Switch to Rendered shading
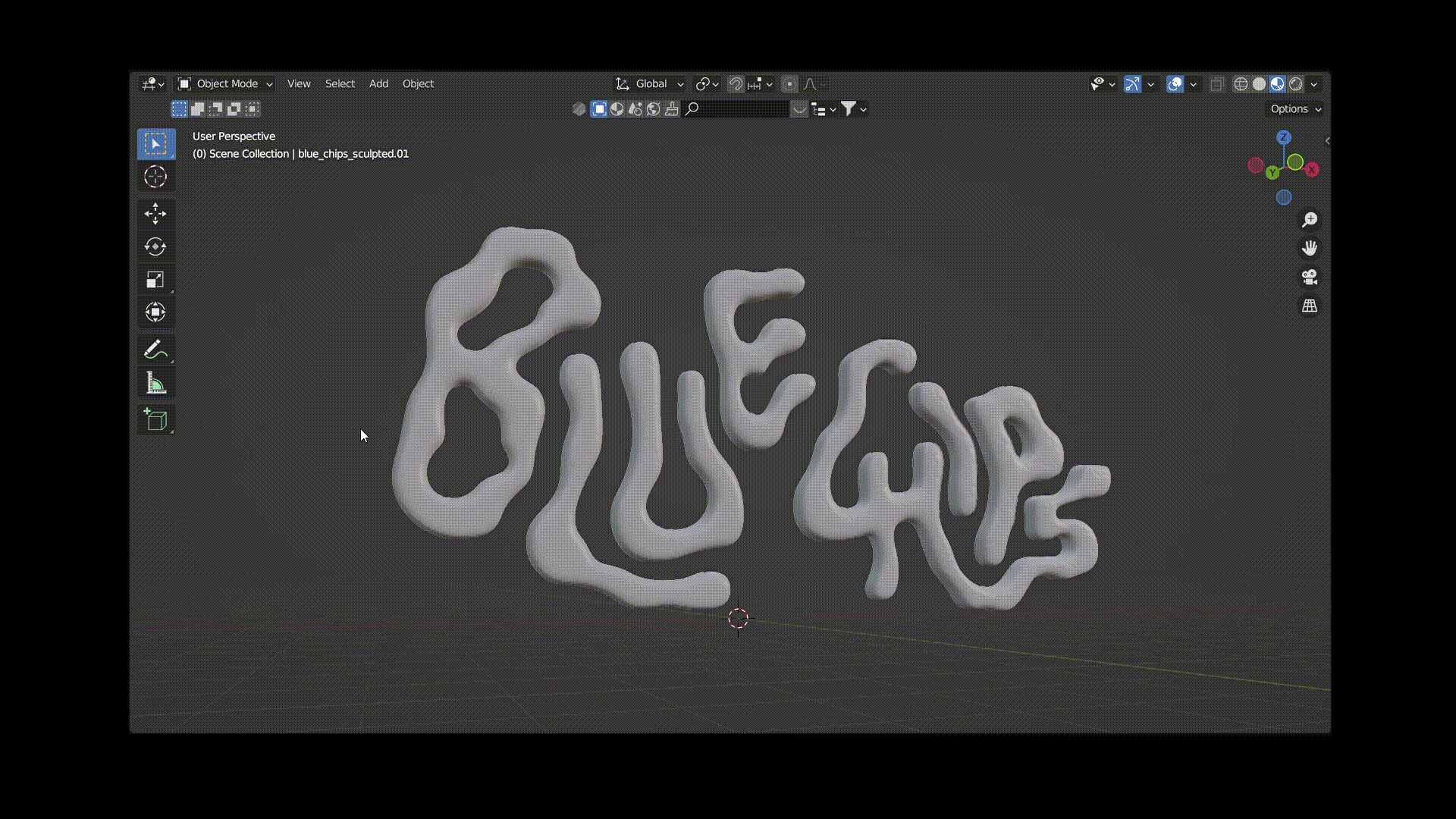This screenshot has height=819, width=1456. 1296,84
